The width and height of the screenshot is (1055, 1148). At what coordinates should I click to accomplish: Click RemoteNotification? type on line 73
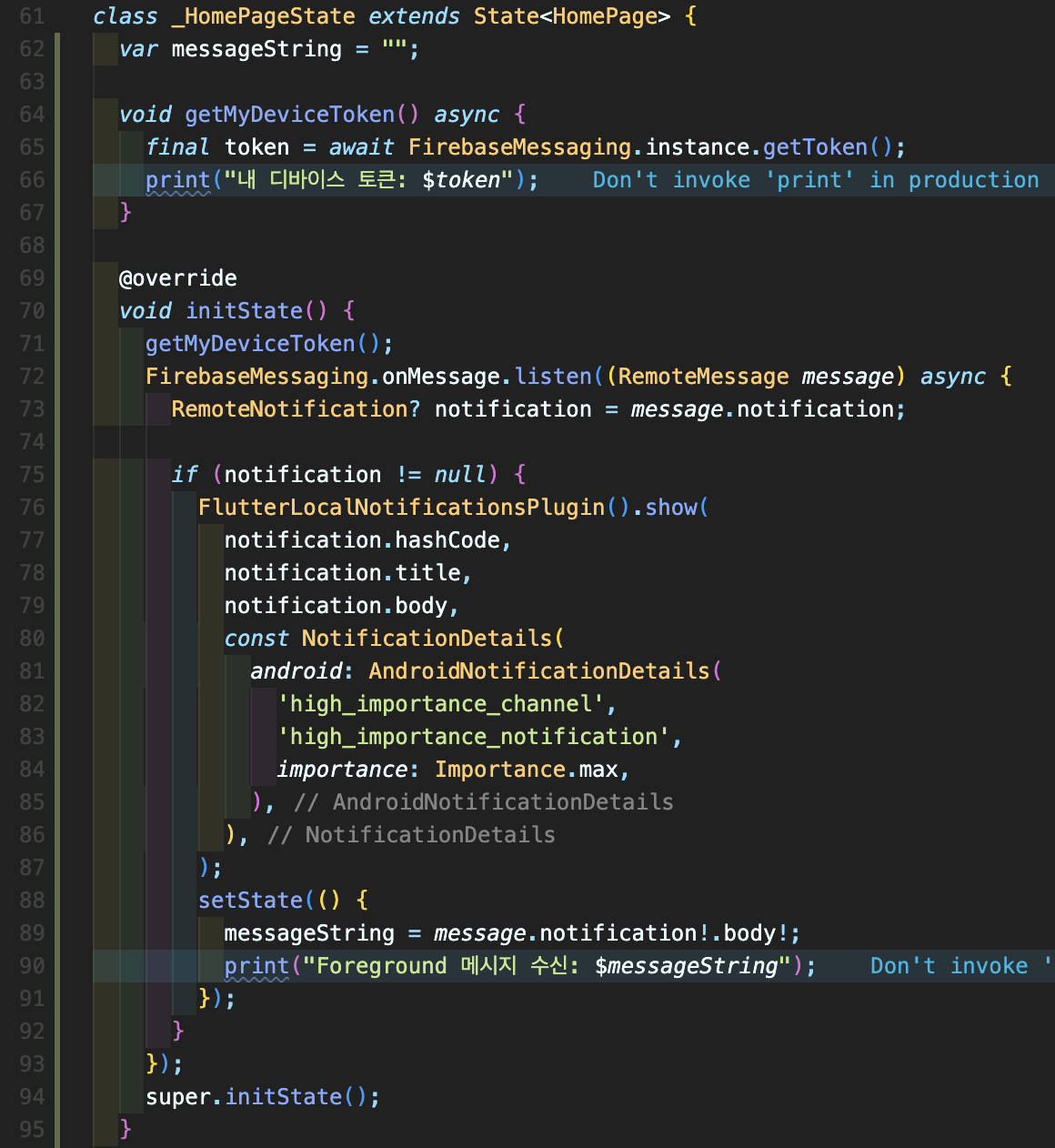click(x=296, y=409)
